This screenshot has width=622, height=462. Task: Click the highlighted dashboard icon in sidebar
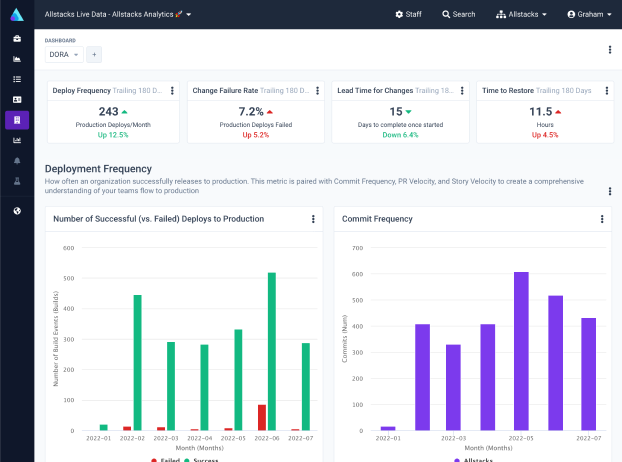click(x=17, y=120)
